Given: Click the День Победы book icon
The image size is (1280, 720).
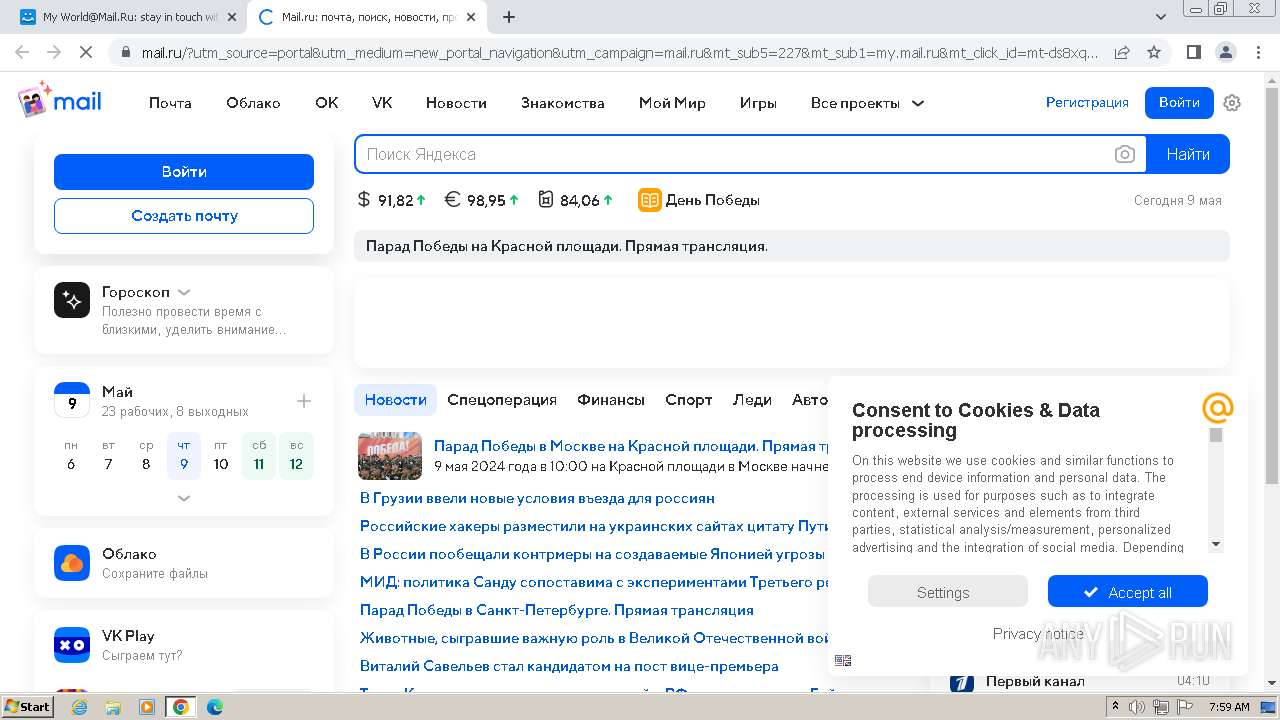Looking at the screenshot, I should [x=650, y=200].
